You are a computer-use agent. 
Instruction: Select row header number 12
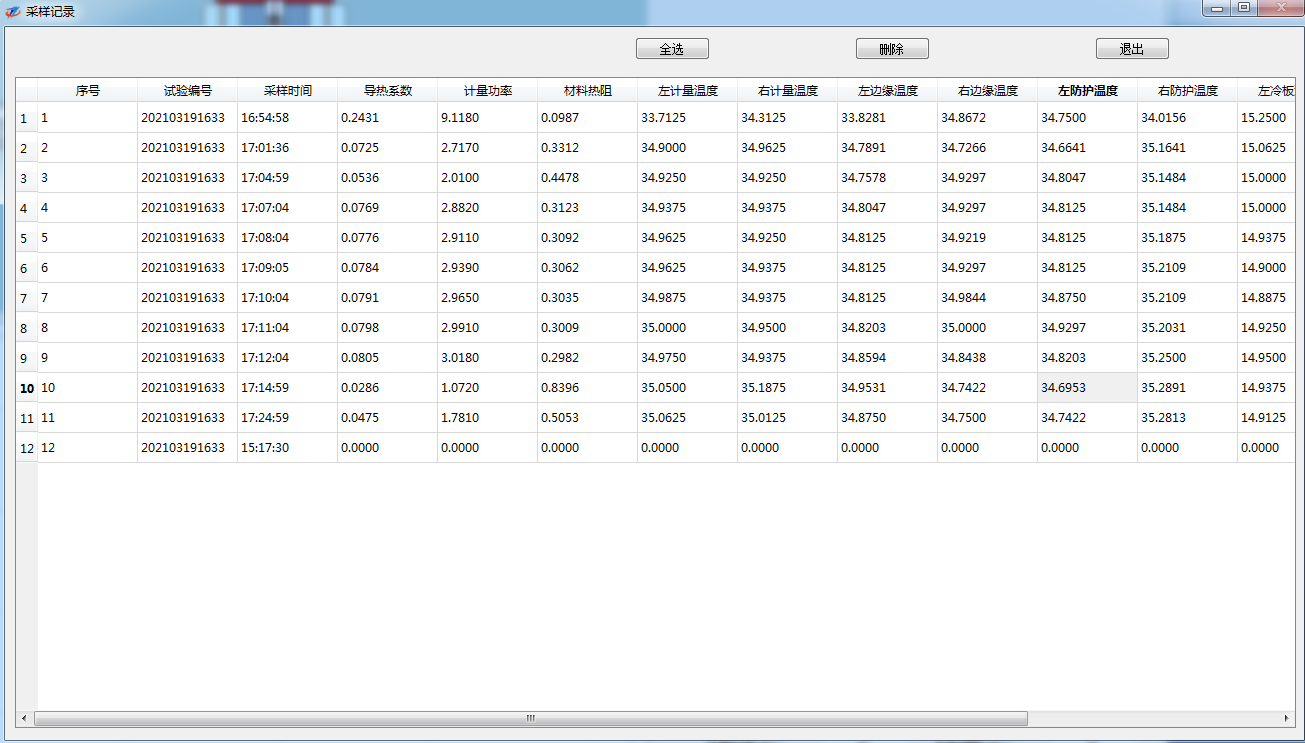[27, 448]
